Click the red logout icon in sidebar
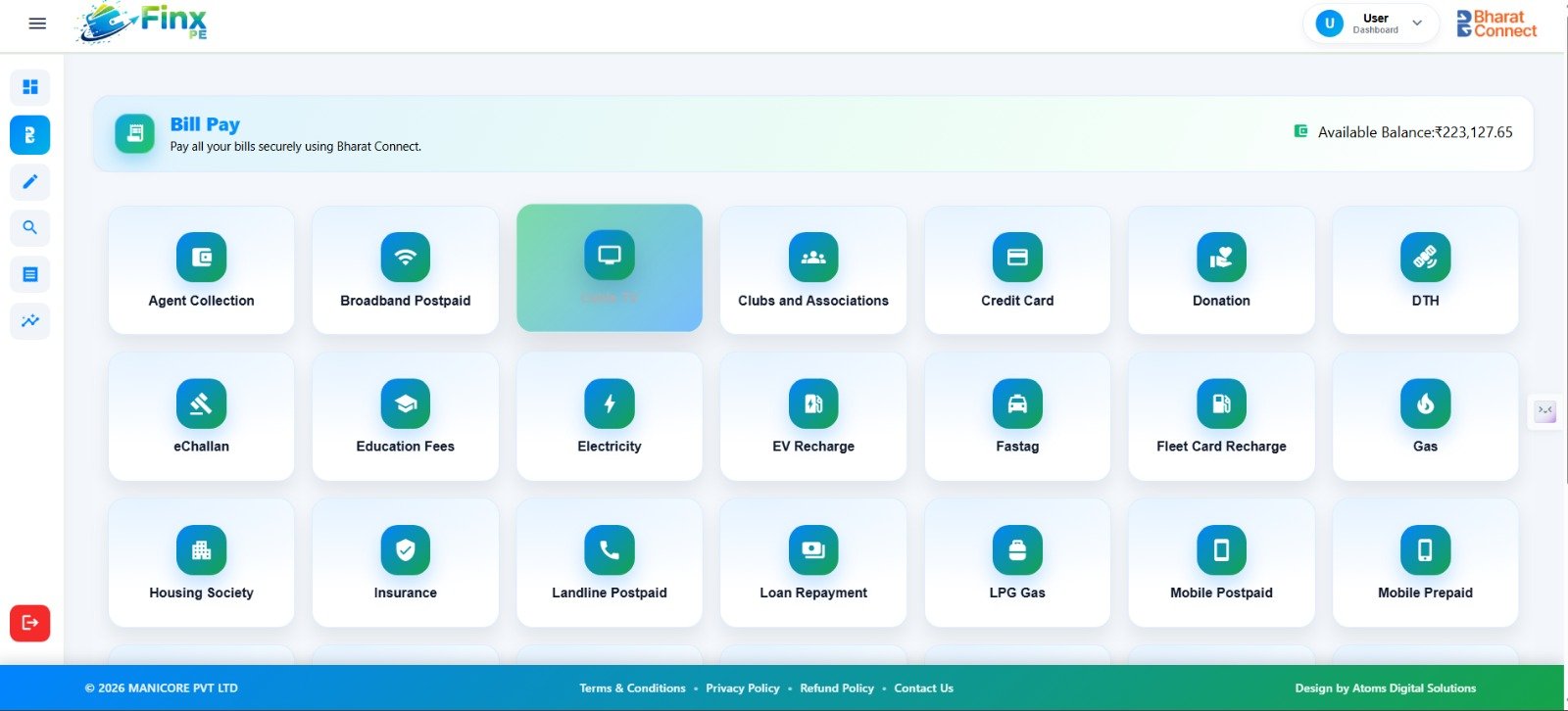This screenshot has width=1568, height=711. (30, 623)
